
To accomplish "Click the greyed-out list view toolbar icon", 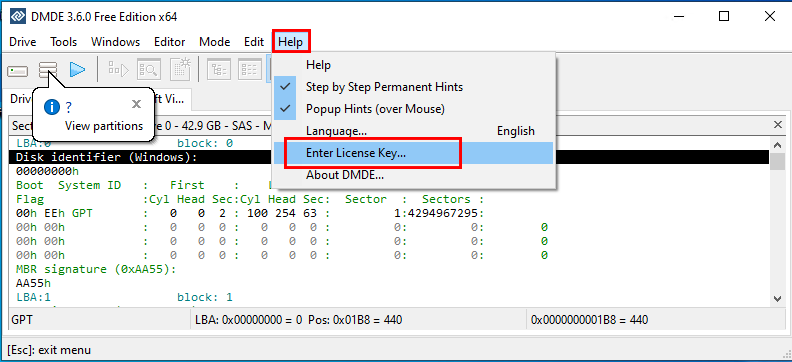I will click(249, 70).
